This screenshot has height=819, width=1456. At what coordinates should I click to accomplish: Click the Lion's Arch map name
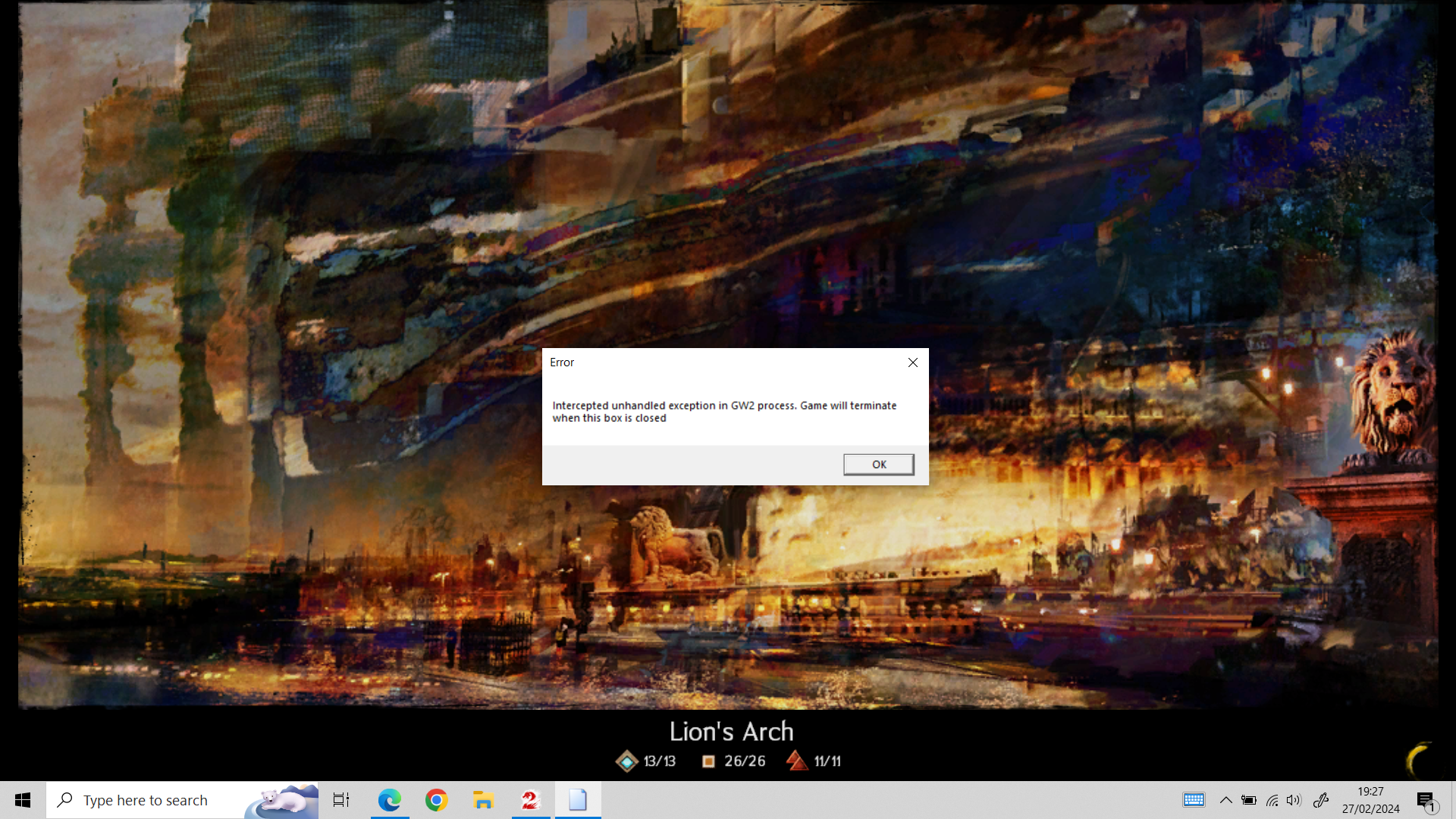click(732, 731)
